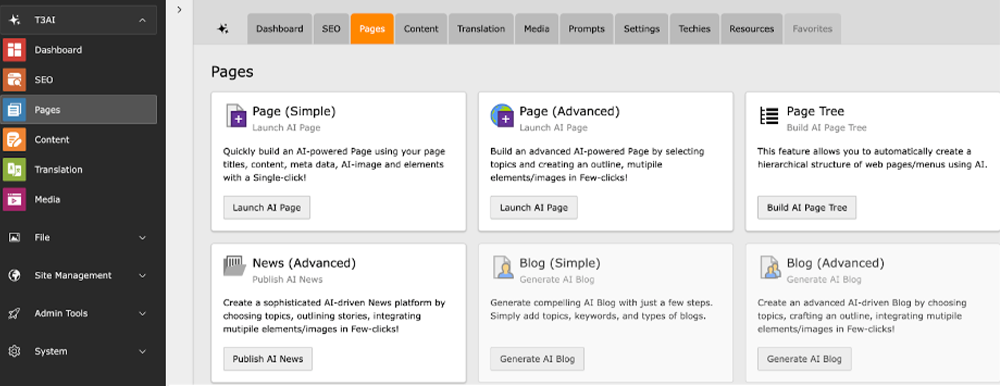The width and height of the screenshot is (1000, 386).
Task: Click the green Translation icon in sidebar
Action: [14, 170]
